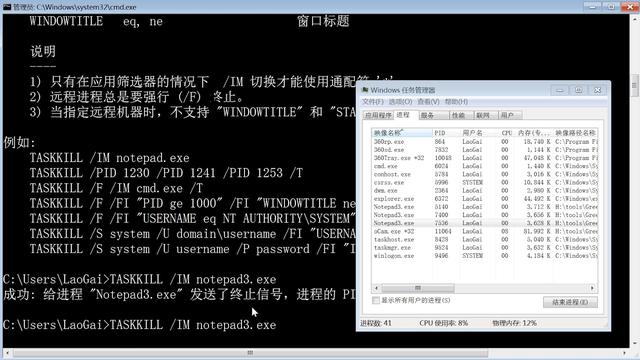Open the 性能 tab
This screenshot has height=360, width=640.
tap(461, 116)
